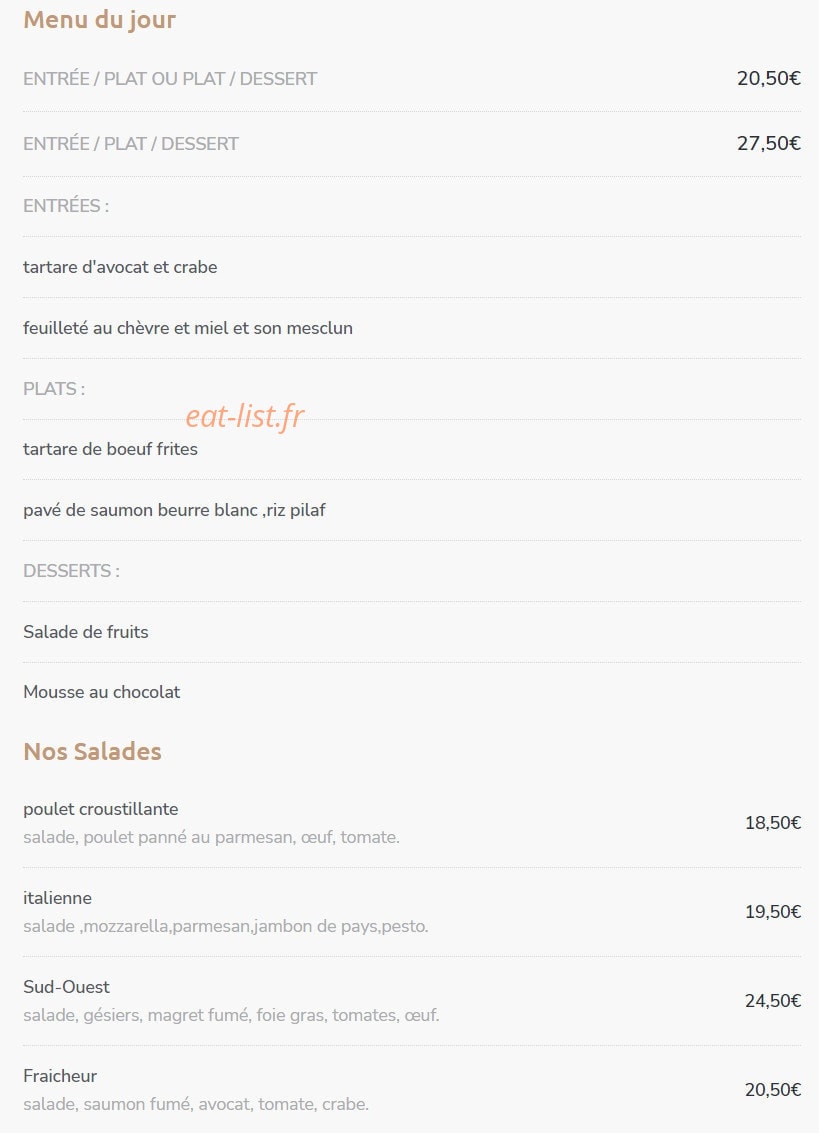Select the poulet croustillante salad
The height and width of the screenshot is (1133, 819).
(x=412, y=823)
